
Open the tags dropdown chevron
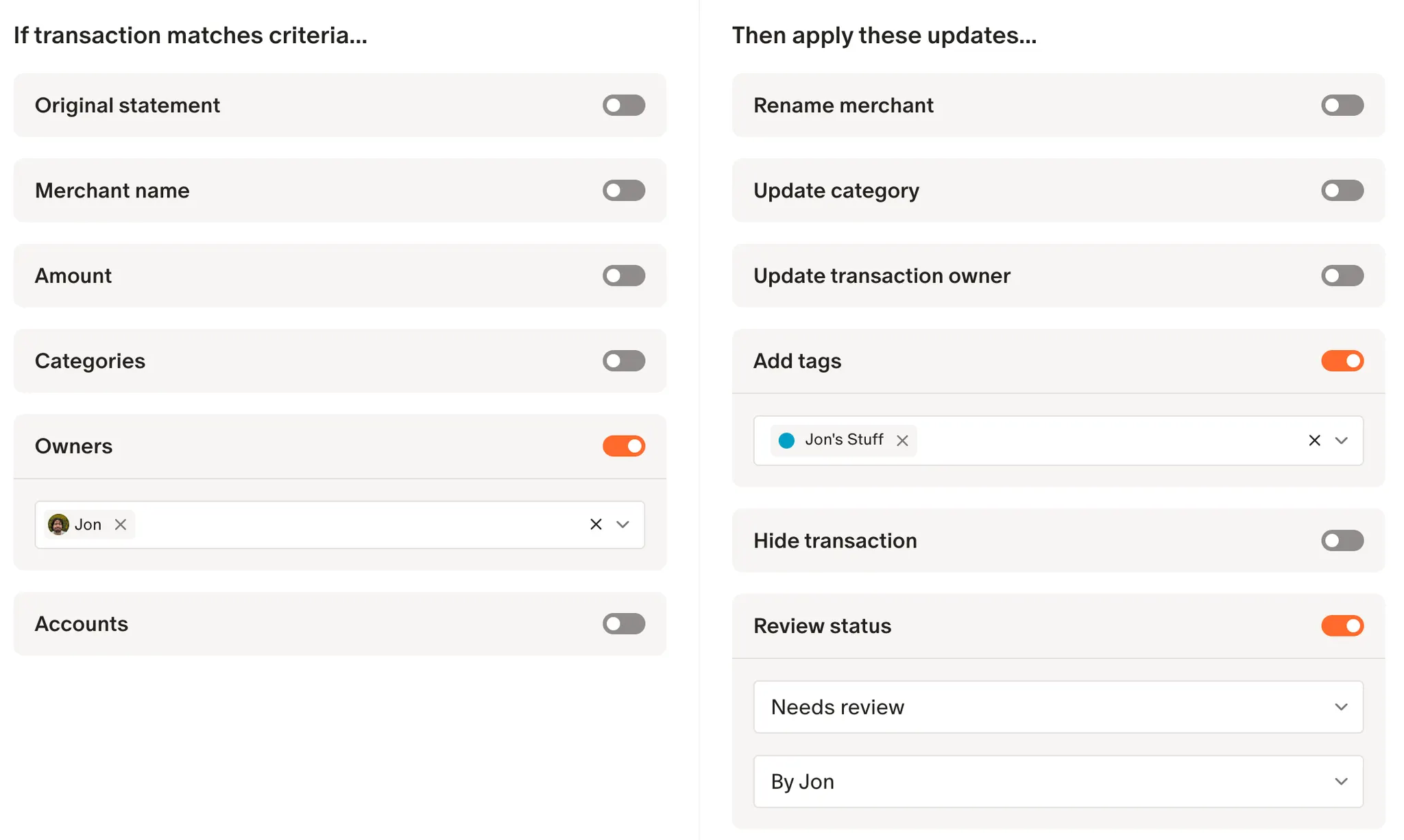[x=1342, y=441]
